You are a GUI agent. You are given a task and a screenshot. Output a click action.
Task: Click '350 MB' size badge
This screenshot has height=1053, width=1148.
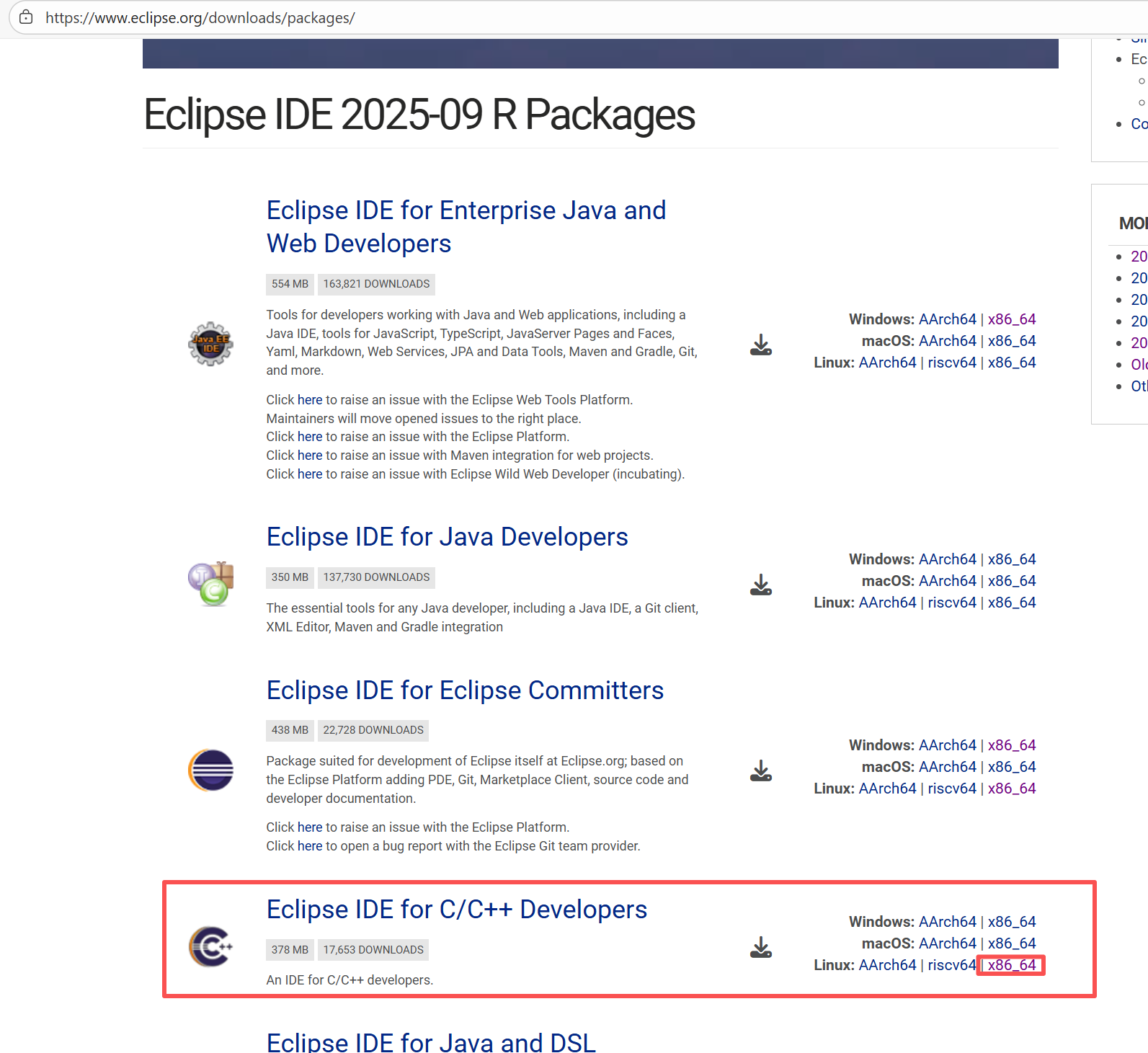290,577
